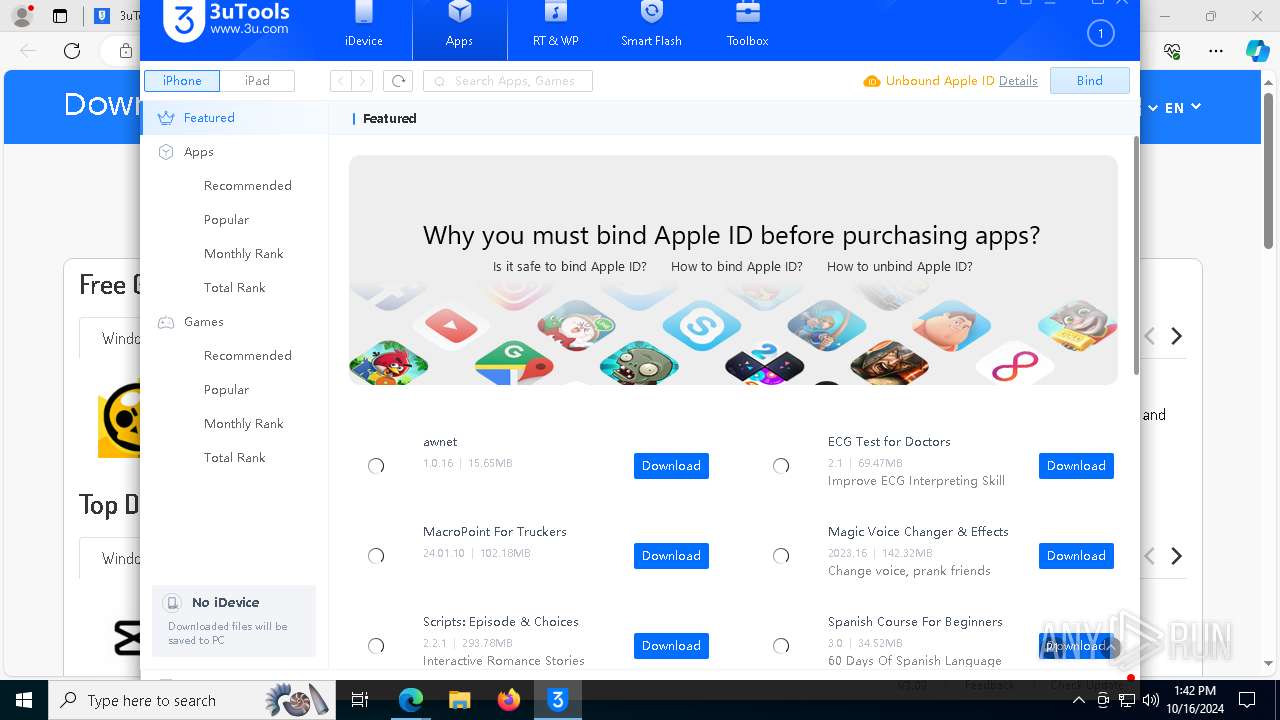The width and height of the screenshot is (1280, 720).
Task: Select the iPad tab
Action: (x=257, y=81)
